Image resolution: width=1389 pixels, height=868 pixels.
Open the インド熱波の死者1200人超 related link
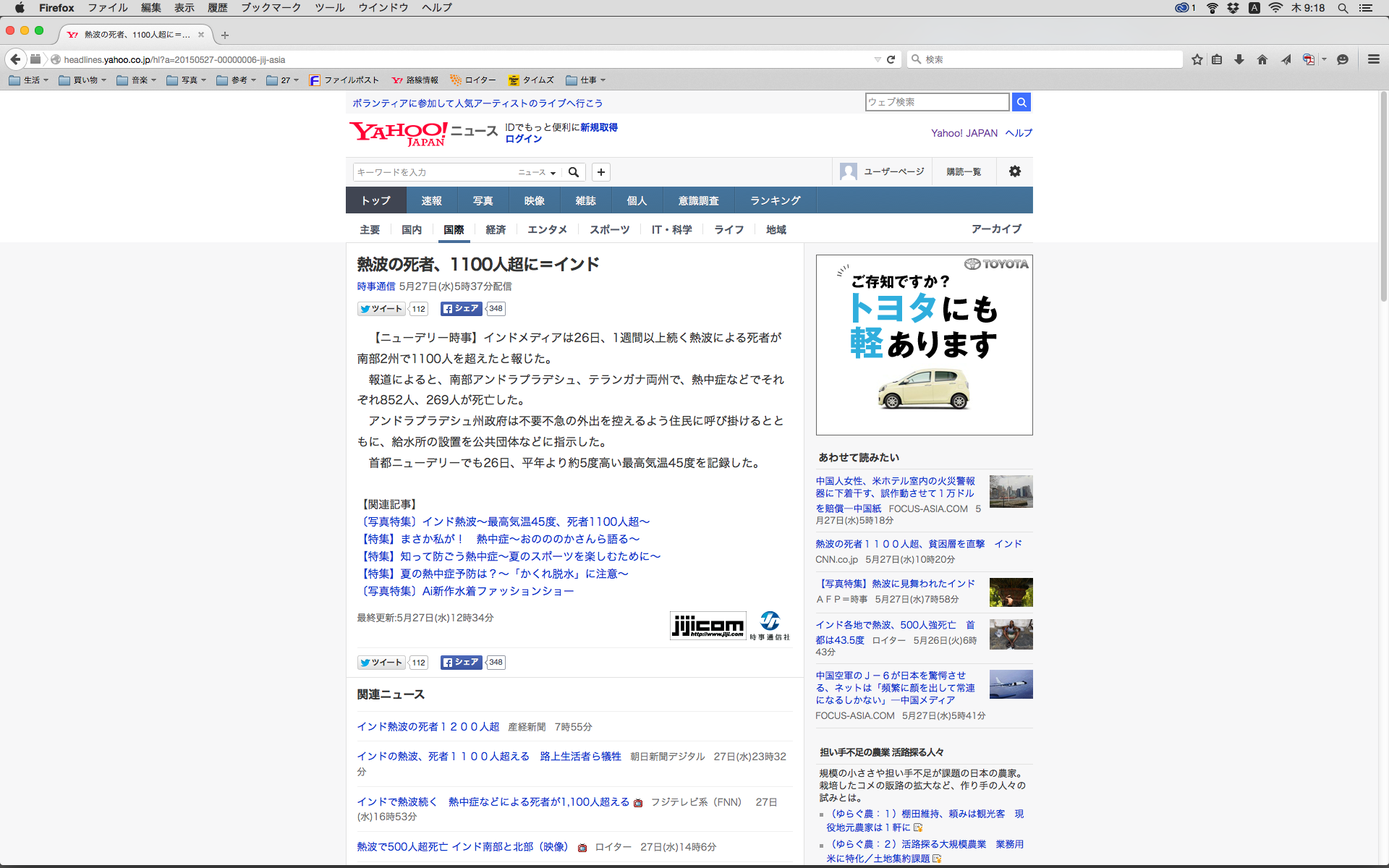(x=428, y=726)
